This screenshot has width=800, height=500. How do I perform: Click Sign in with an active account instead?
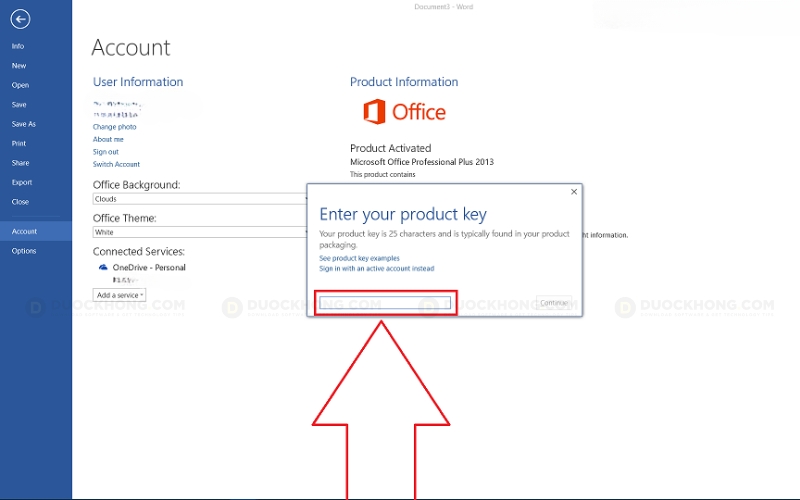(377, 268)
